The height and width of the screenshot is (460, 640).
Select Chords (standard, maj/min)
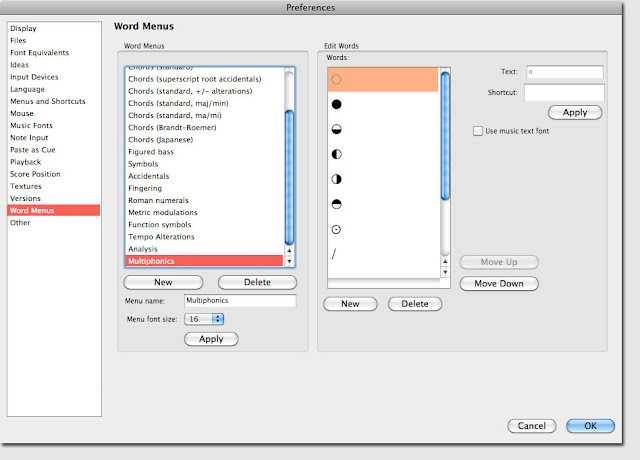pos(178,103)
